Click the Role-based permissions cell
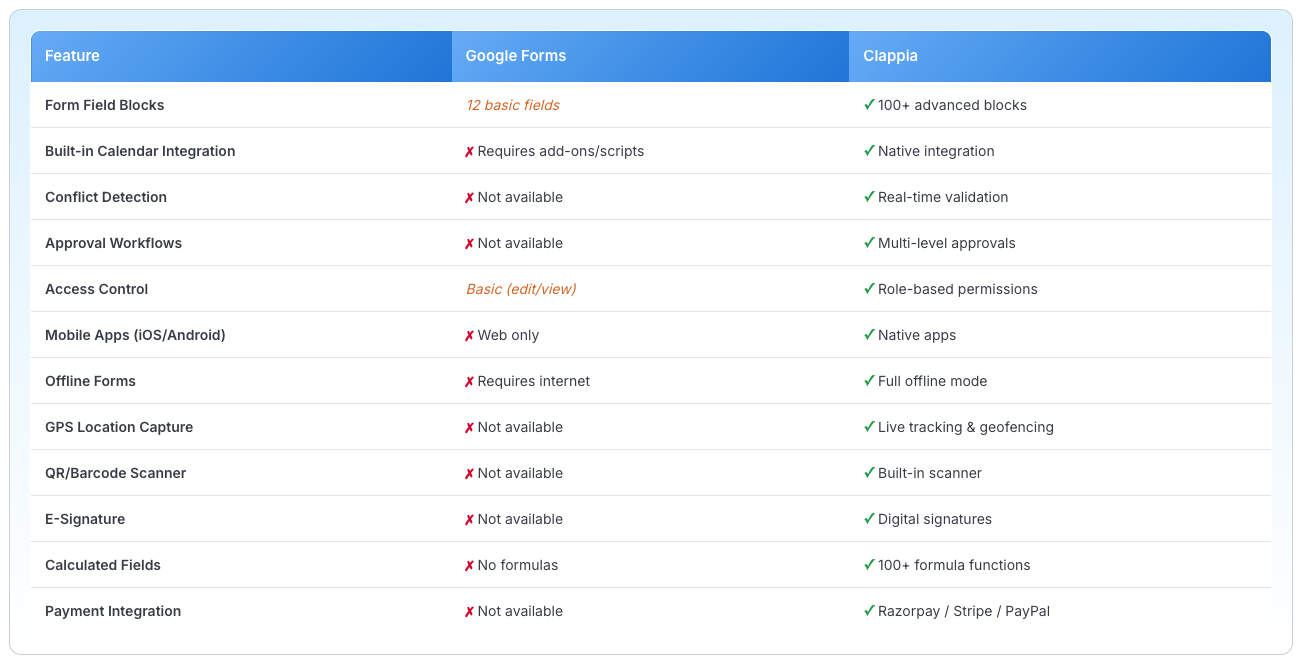The width and height of the screenshot is (1304, 667). coord(957,289)
